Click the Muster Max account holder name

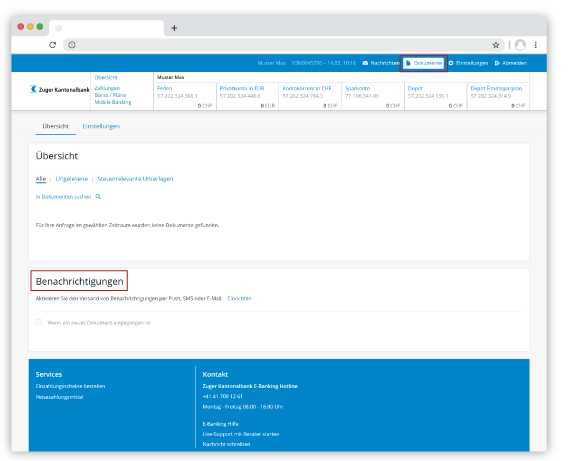click(x=171, y=77)
